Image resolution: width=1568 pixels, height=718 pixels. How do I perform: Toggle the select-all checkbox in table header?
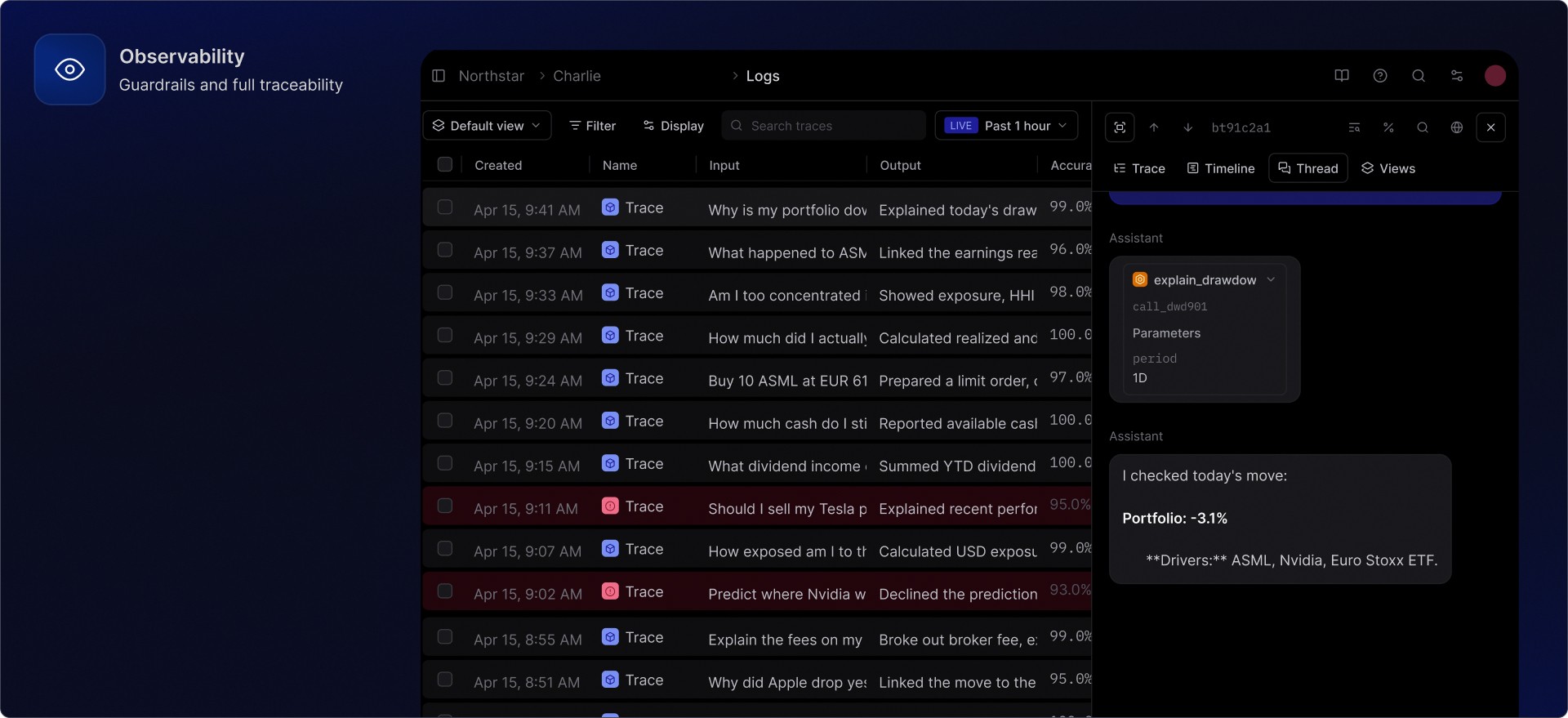pyautogui.click(x=445, y=164)
